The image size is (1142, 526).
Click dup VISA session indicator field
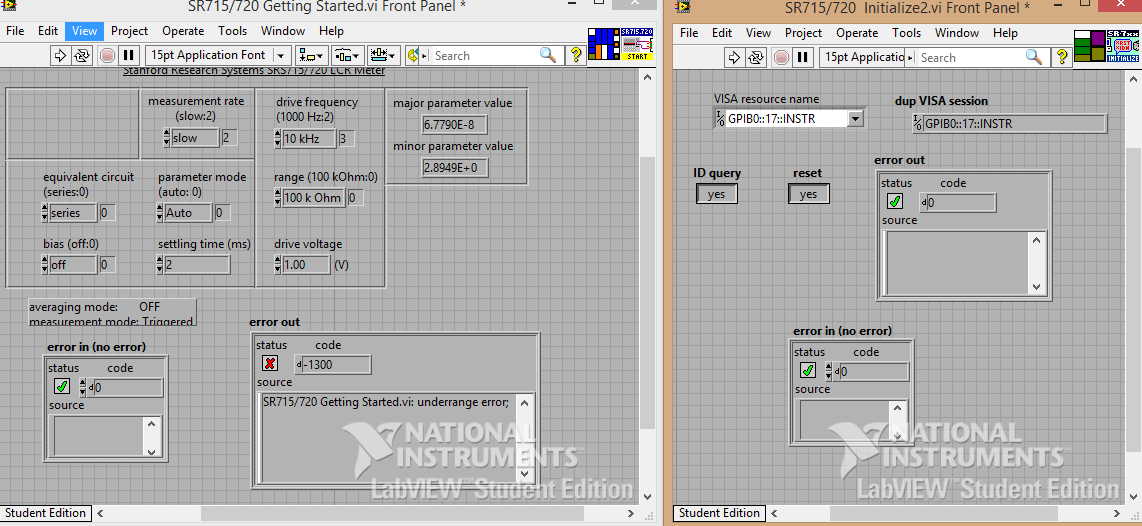pyautogui.click(x=1009, y=123)
